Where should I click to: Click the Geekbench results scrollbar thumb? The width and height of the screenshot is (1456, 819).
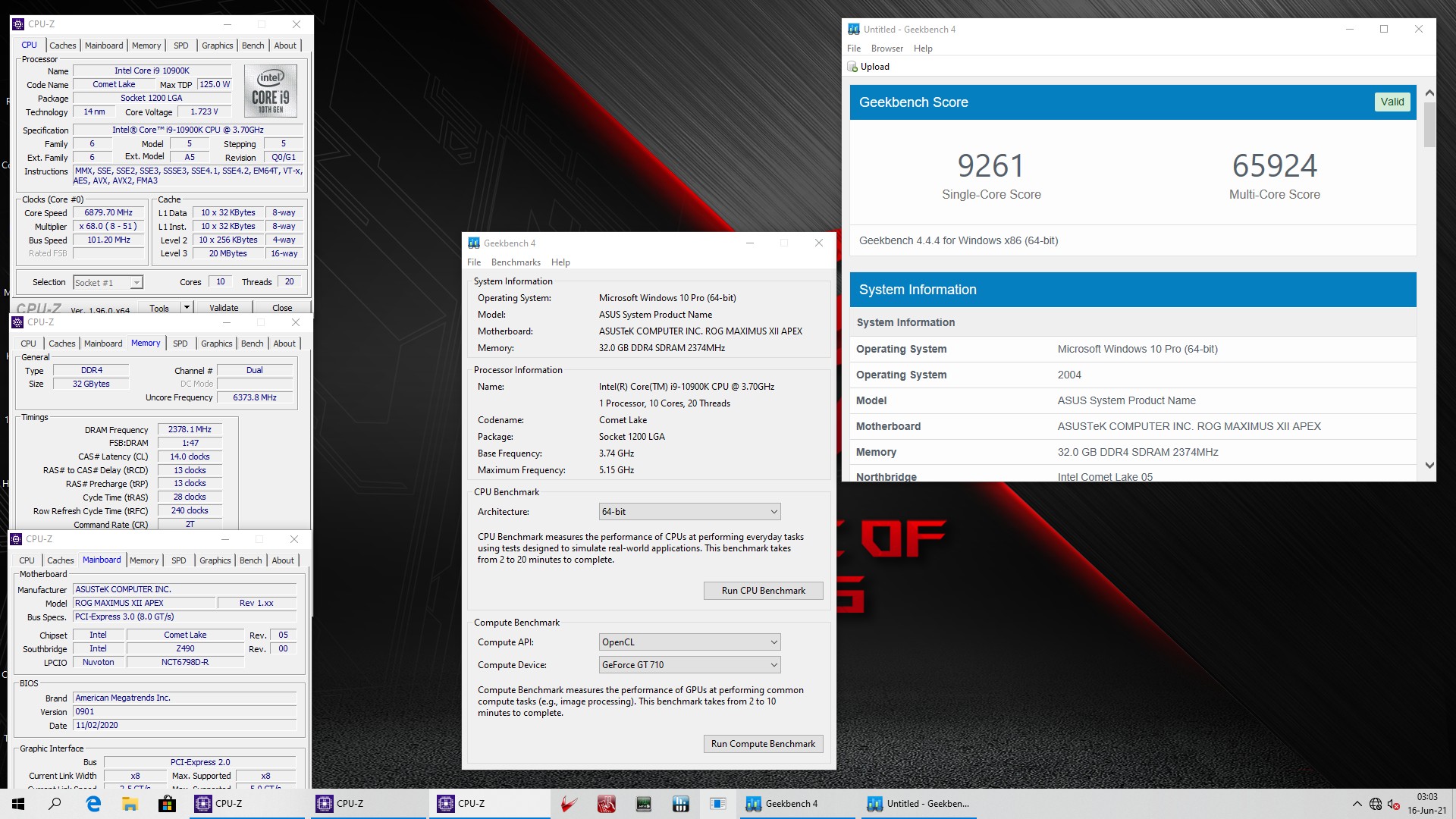[x=1429, y=124]
